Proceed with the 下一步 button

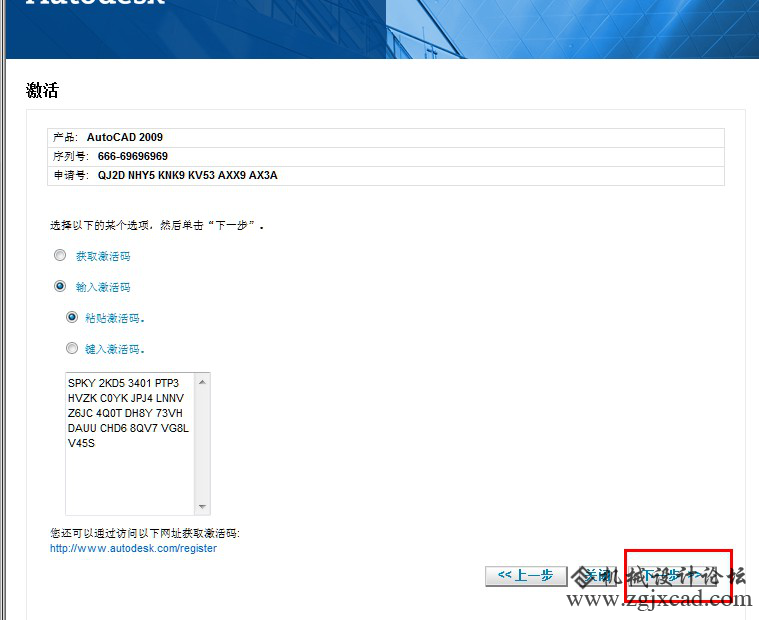click(673, 576)
